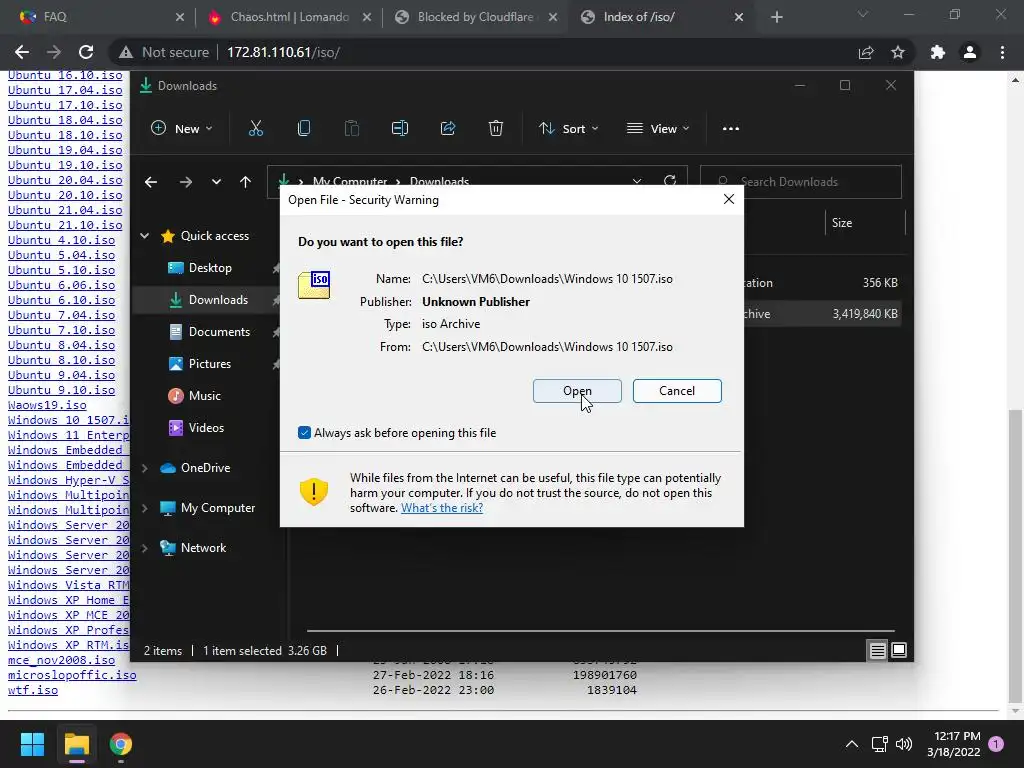Click Cancel in the security warning
Screen dimensions: 1024x768
click(677, 391)
